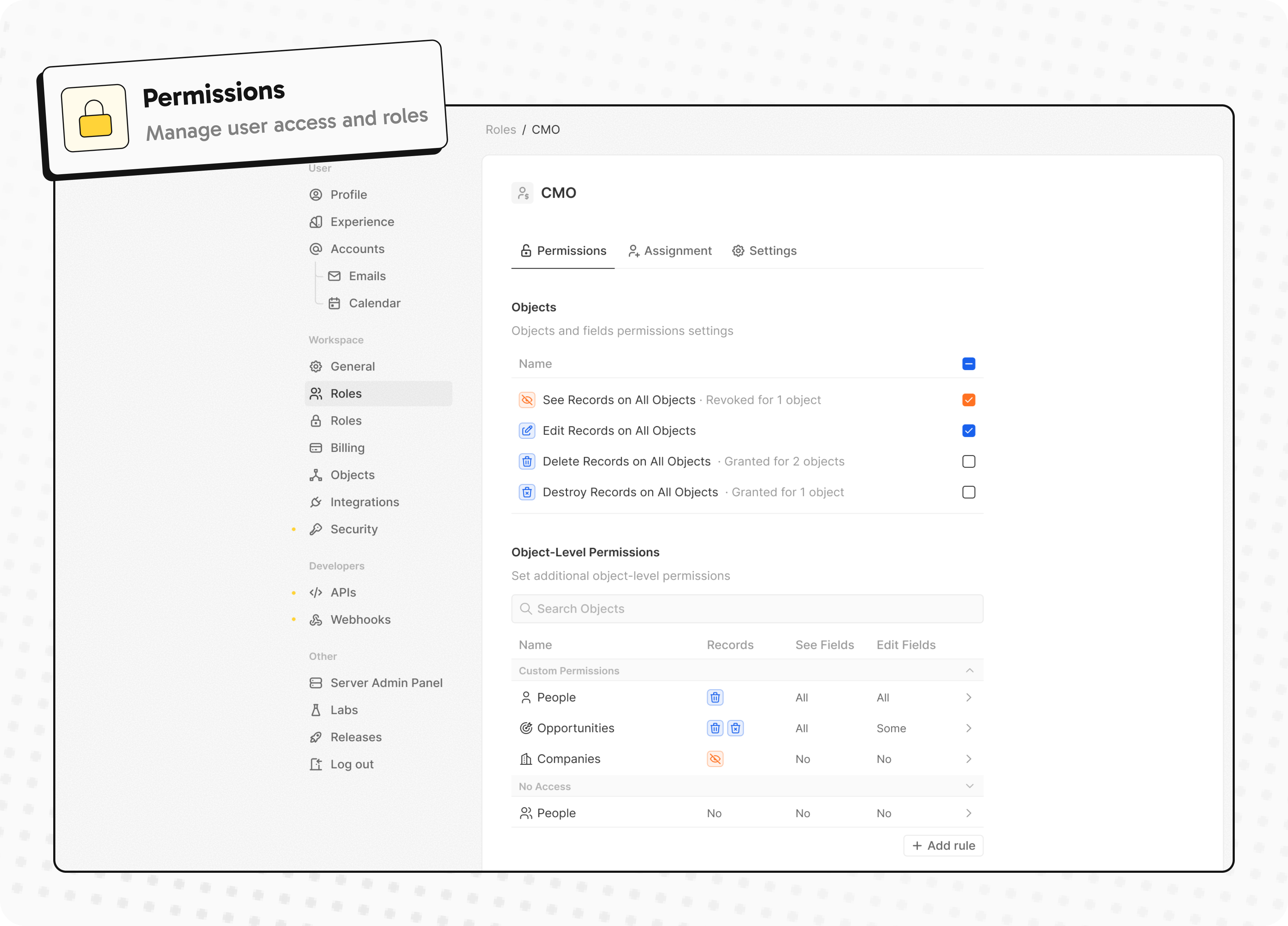Viewport: 1288px width, 926px height.
Task: Click the Integrations icon in the sidebar
Action: click(x=316, y=502)
